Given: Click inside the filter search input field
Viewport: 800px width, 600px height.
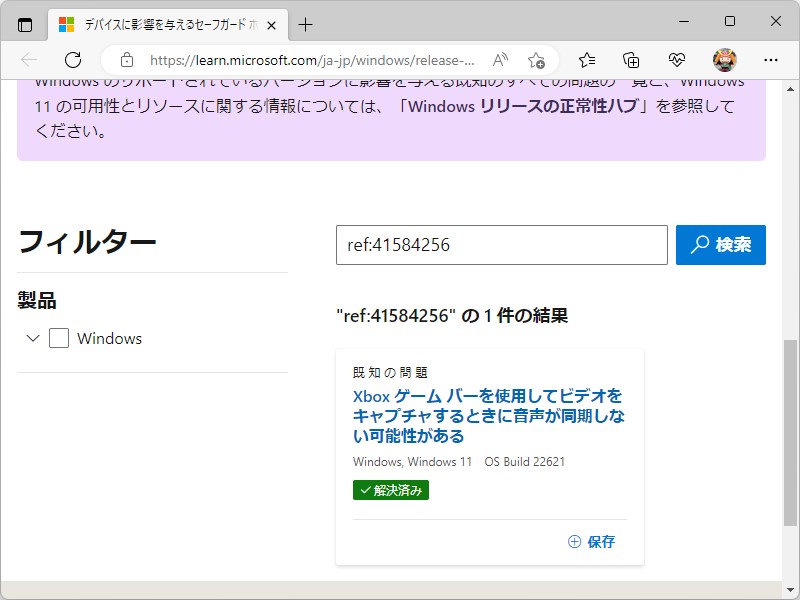Looking at the screenshot, I should [500, 244].
